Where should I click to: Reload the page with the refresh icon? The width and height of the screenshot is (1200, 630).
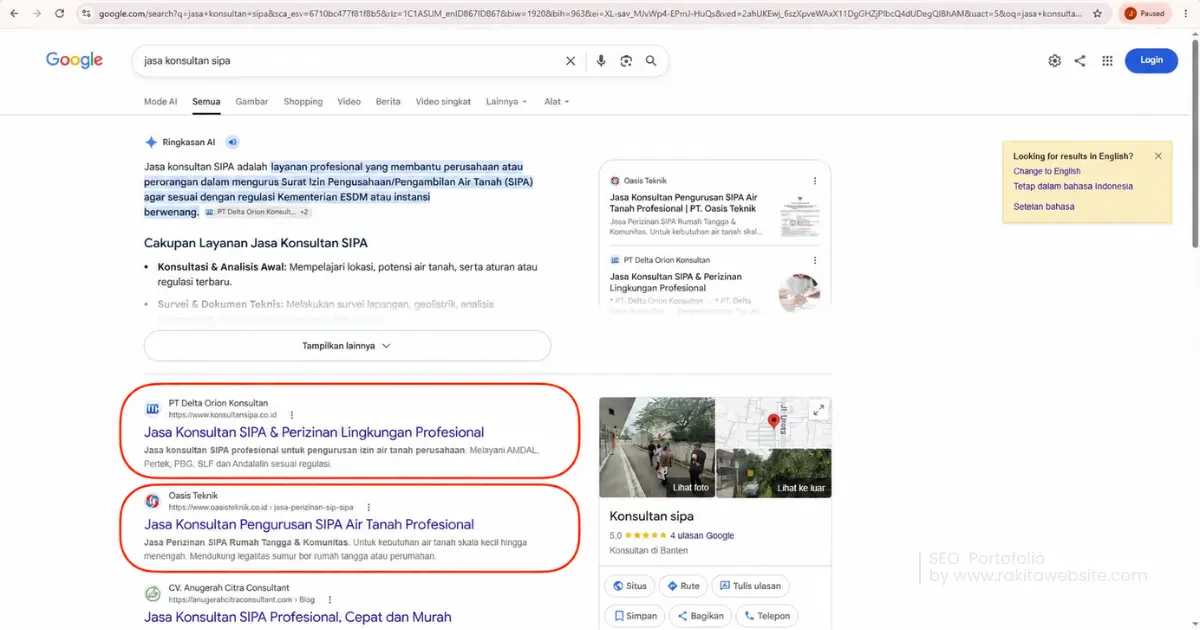[x=59, y=14]
